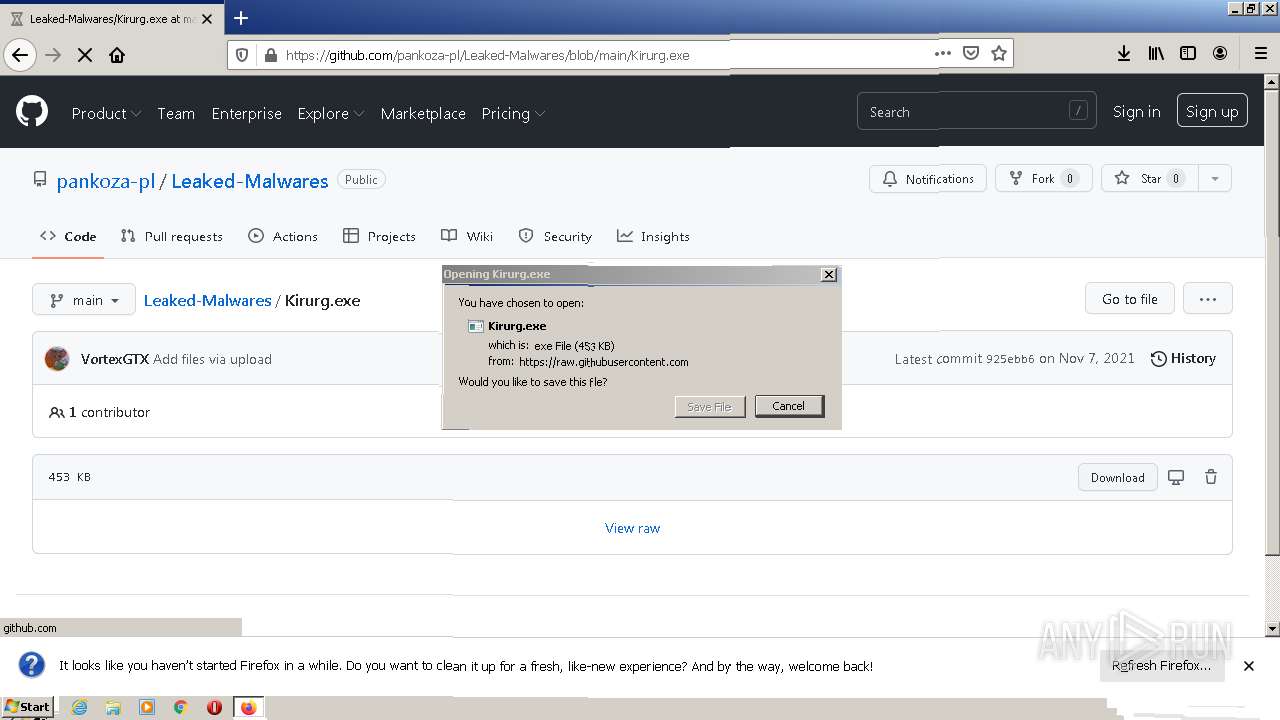The width and height of the screenshot is (1280, 720).
Task: Open Opera icon on taskbar
Action: pyautogui.click(x=214, y=707)
